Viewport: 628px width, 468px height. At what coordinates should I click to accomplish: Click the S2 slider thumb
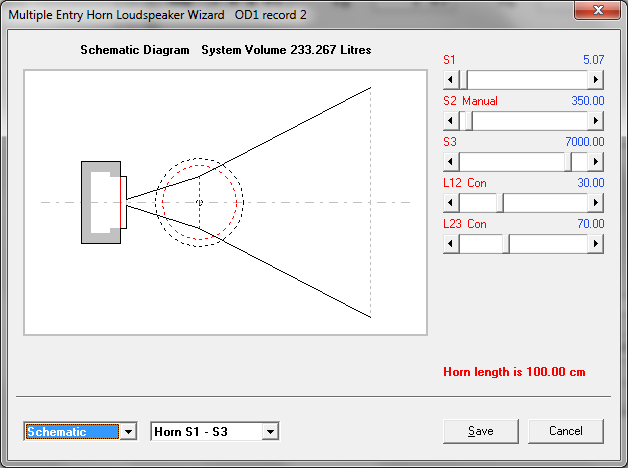pos(469,121)
